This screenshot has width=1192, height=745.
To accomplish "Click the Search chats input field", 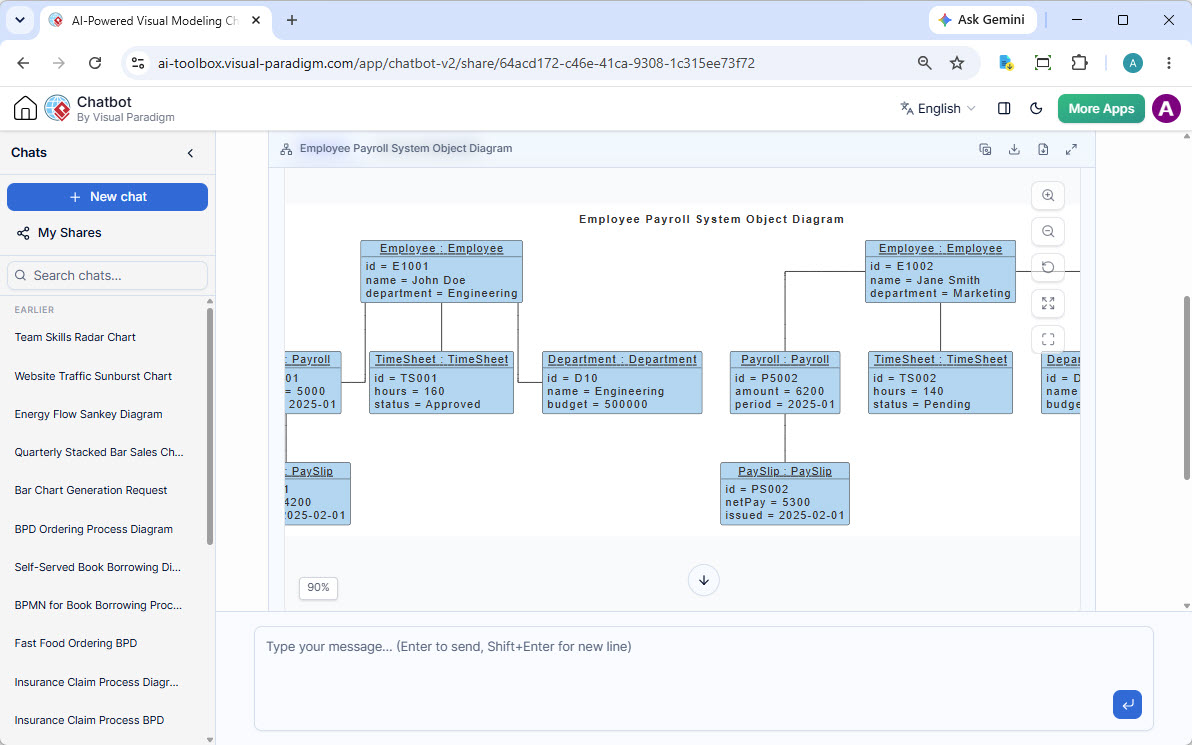I will [107, 275].
